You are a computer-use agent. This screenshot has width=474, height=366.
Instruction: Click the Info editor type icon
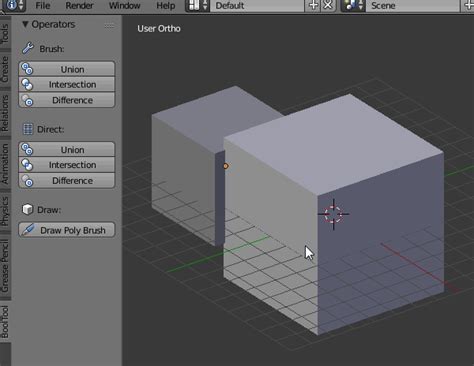click(15, 6)
